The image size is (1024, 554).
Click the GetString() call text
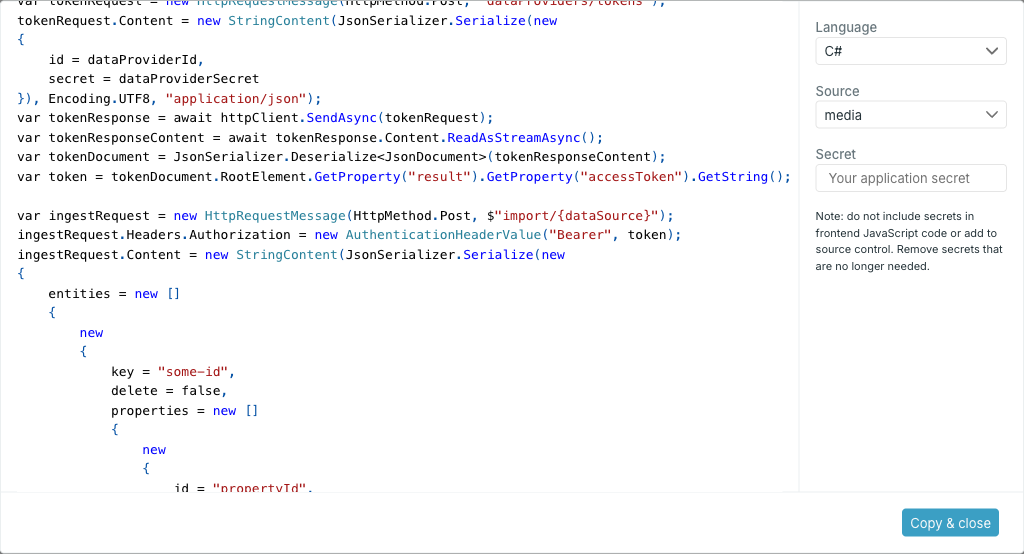pyautogui.click(x=740, y=177)
